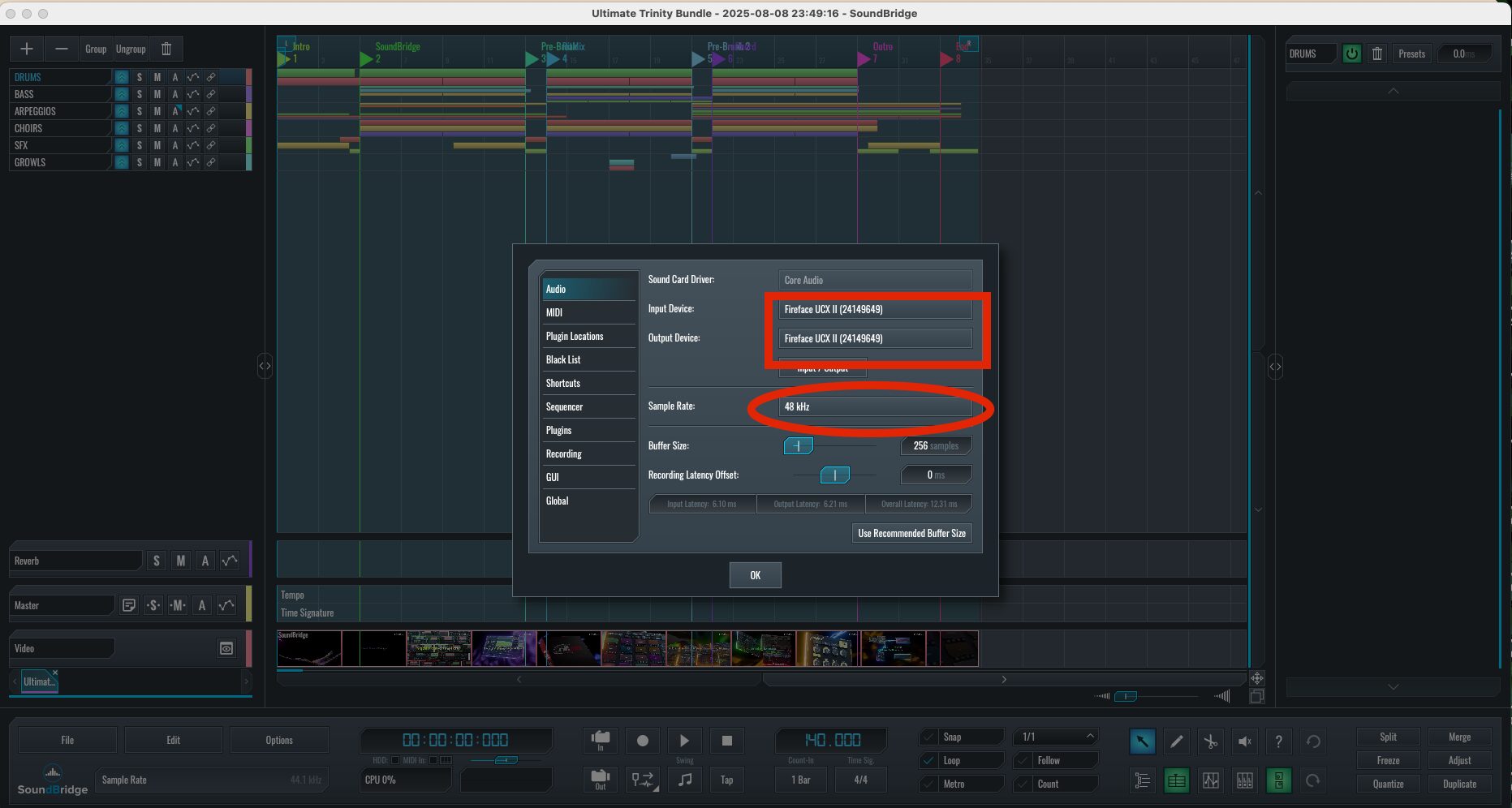Remove a track with the minus icon

tap(62, 49)
